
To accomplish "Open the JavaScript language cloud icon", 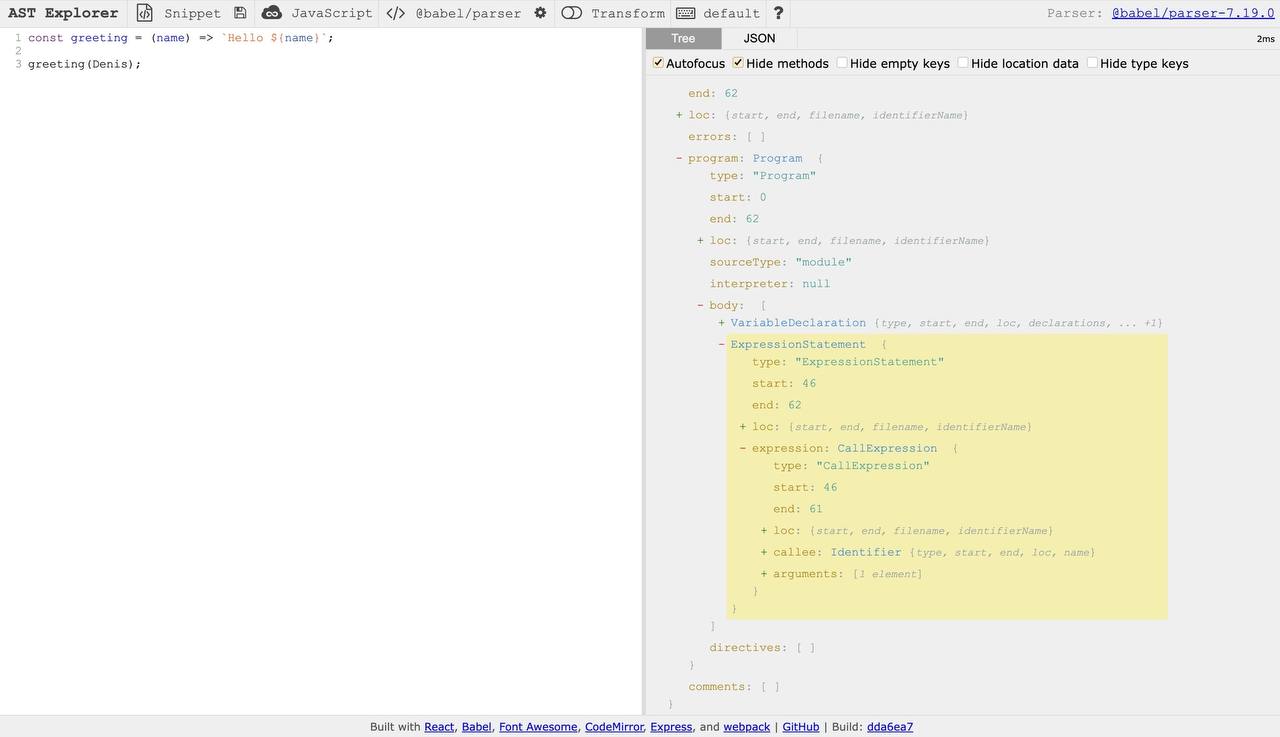I will coord(271,13).
